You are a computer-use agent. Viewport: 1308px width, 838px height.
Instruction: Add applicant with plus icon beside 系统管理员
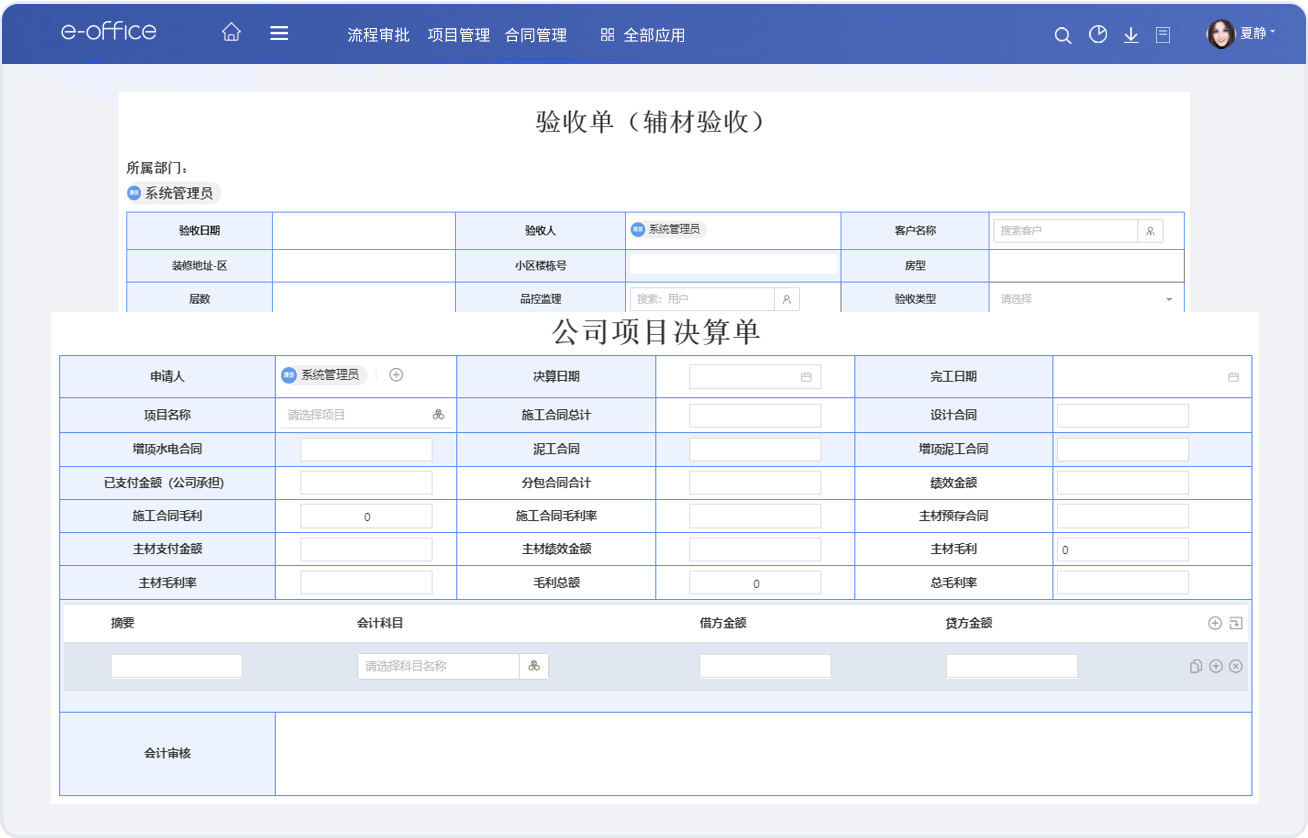(x=396, y=375)
